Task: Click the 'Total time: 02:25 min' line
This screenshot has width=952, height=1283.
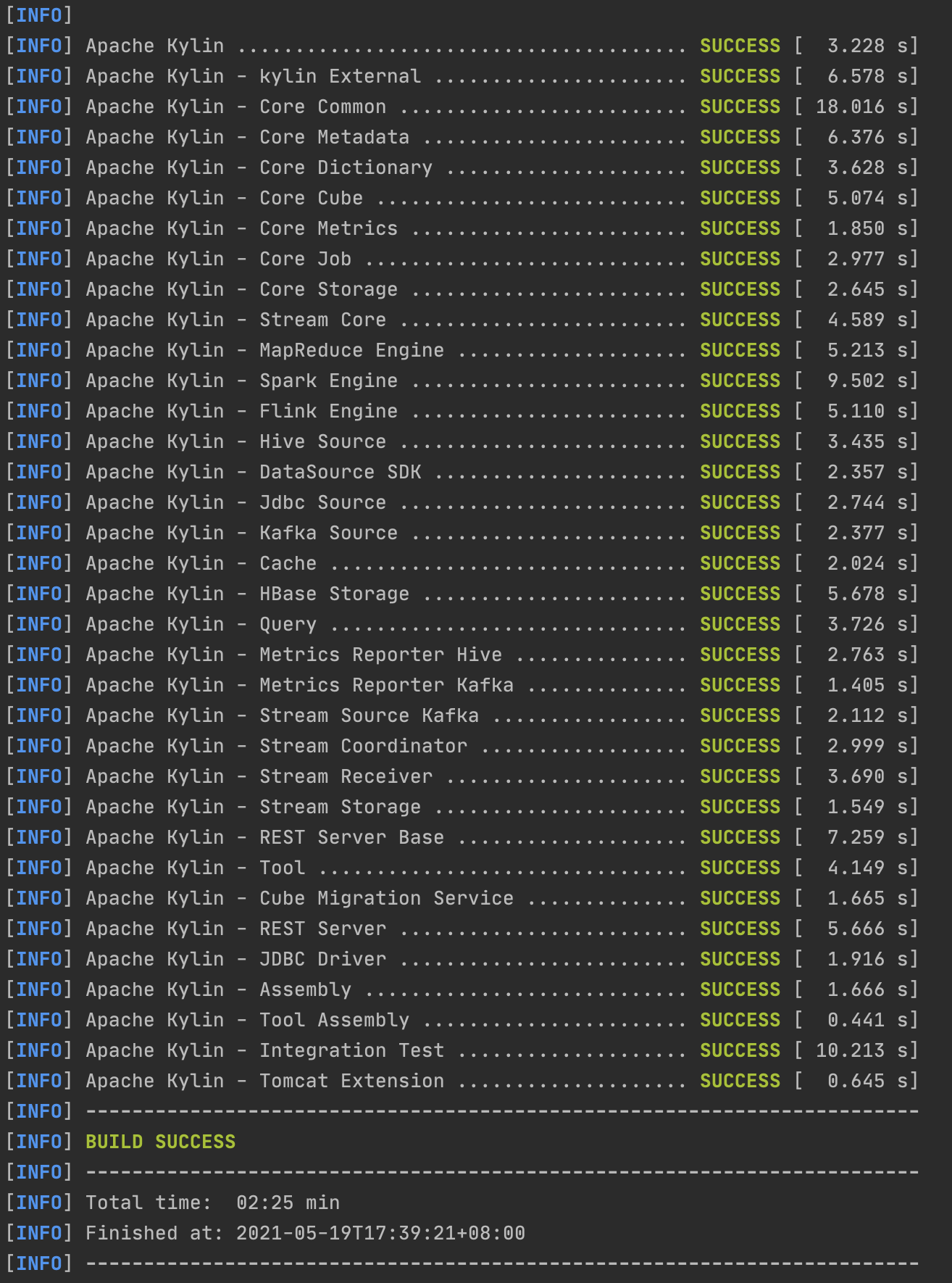Action: point(213,1203)
